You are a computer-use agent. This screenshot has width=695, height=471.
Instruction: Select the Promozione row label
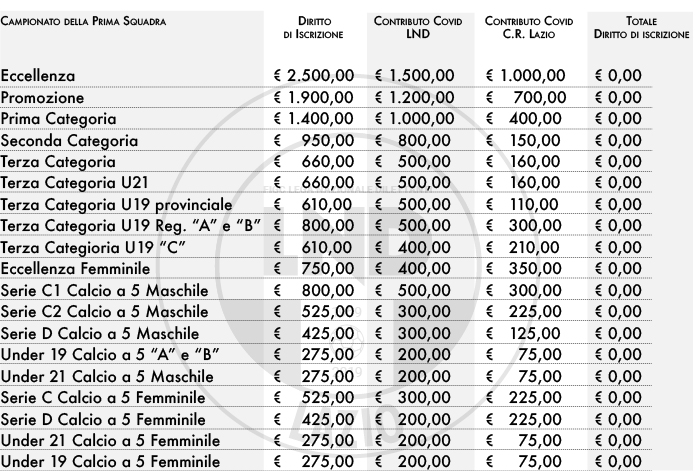[x=42, y=97]
